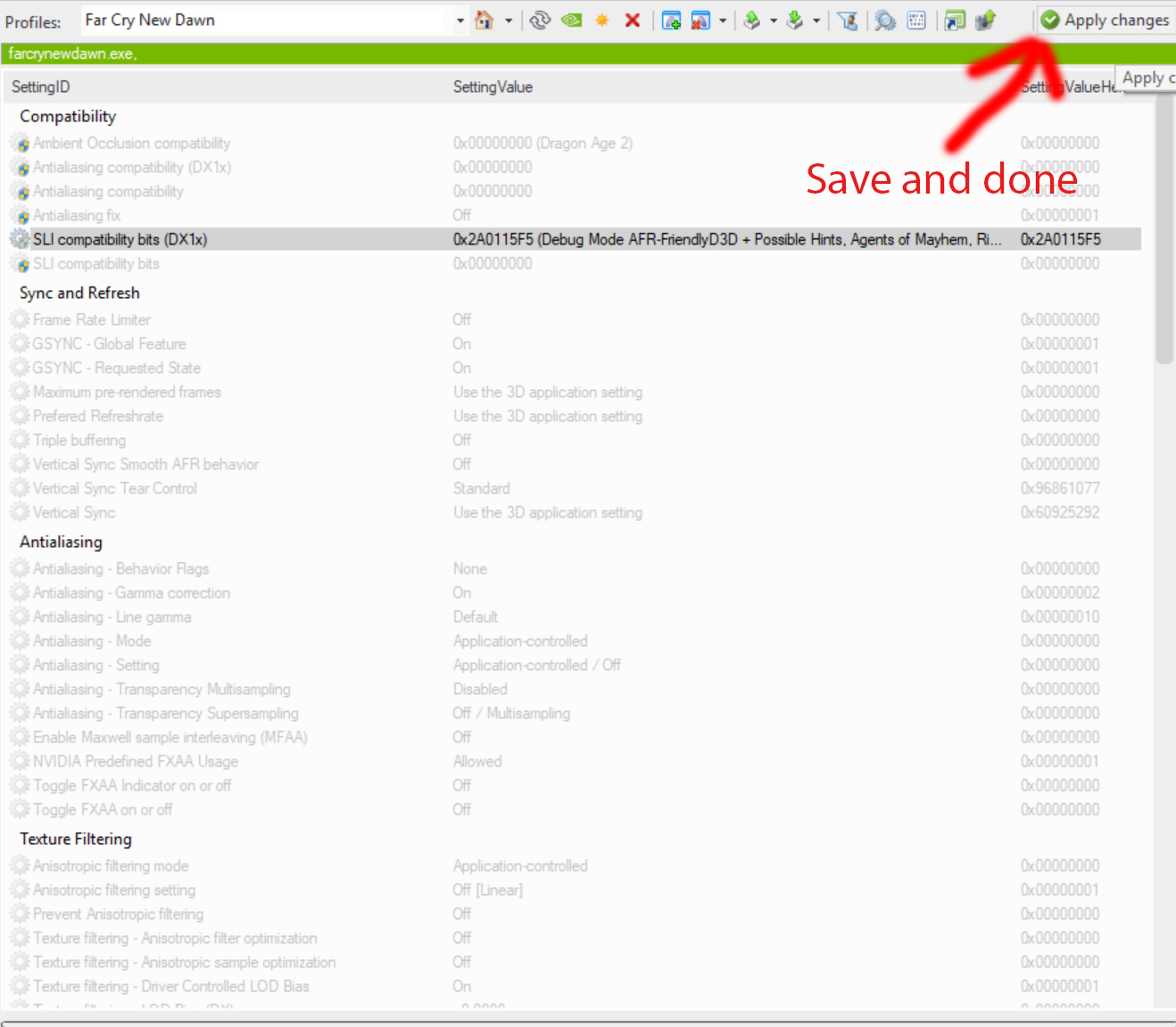
Task: Click the refresh profiles icon
Action: pyautogui.click(x=540, y=20)
